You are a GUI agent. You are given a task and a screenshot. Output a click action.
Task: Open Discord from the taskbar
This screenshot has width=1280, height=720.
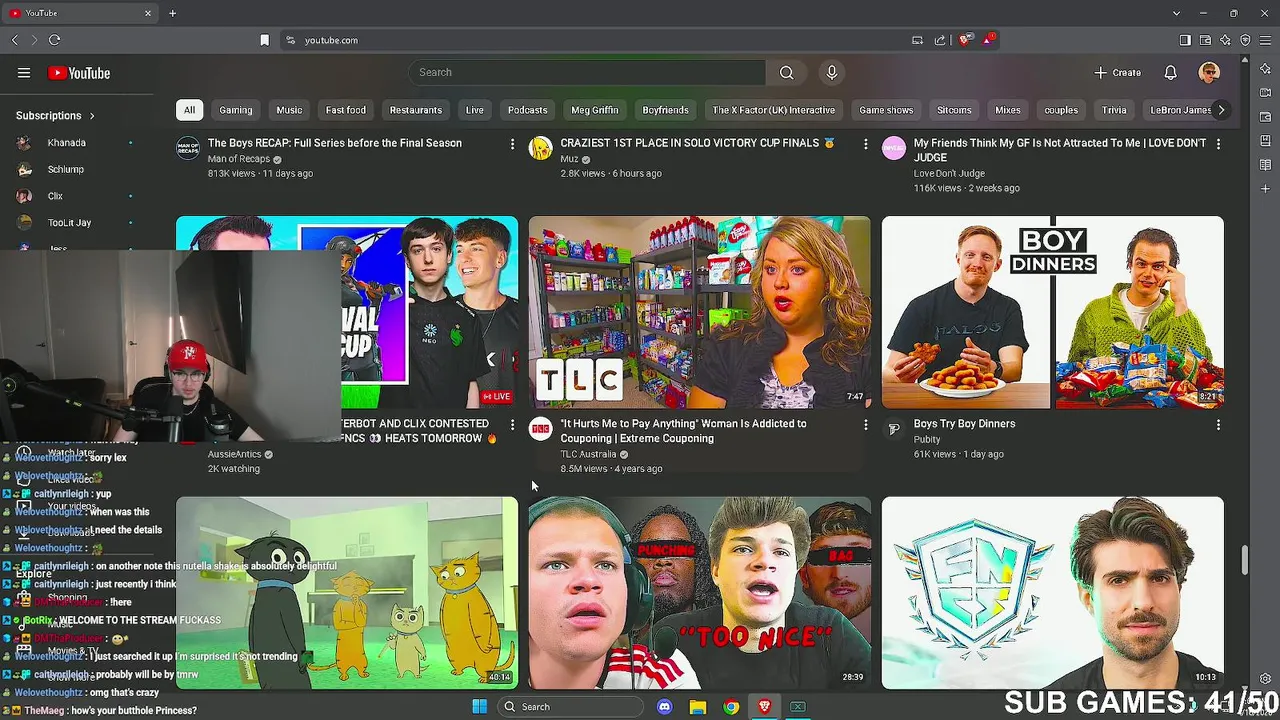pos(665,707)
